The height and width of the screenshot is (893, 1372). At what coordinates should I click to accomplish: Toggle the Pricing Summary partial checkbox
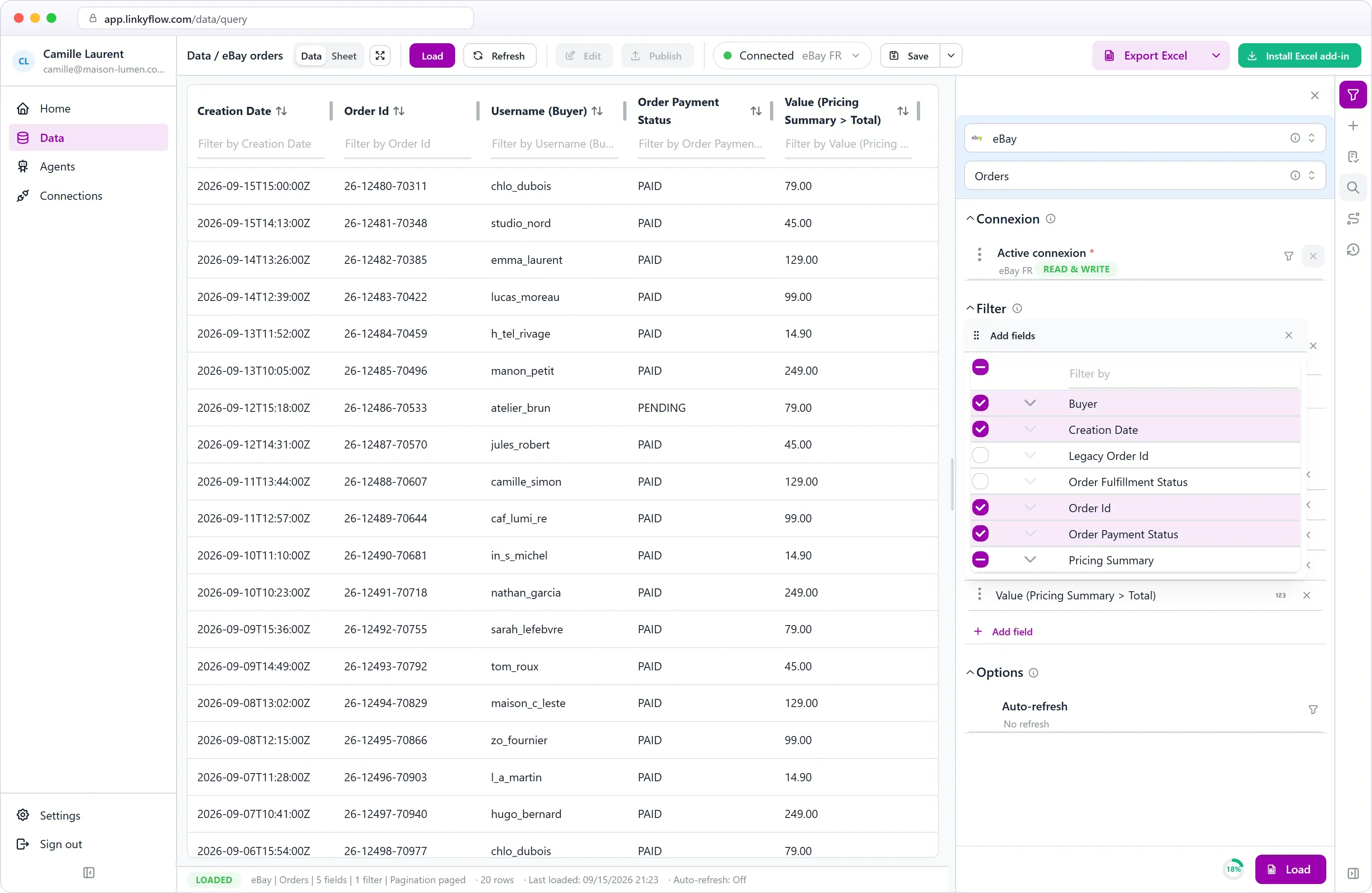980,560
